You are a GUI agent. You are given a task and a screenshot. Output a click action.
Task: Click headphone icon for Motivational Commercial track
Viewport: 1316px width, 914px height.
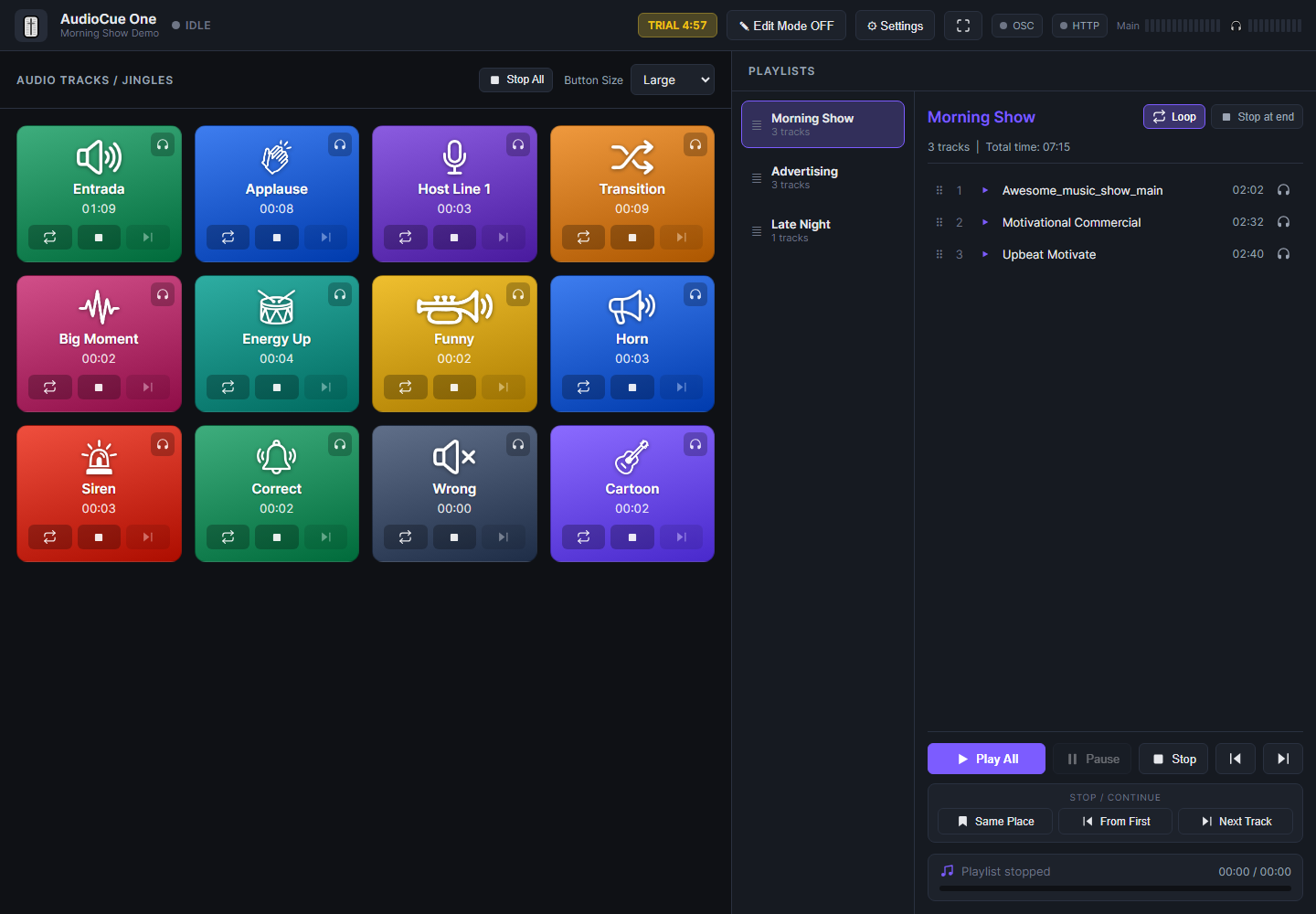pyautogui.click(x=1283, y=222)
